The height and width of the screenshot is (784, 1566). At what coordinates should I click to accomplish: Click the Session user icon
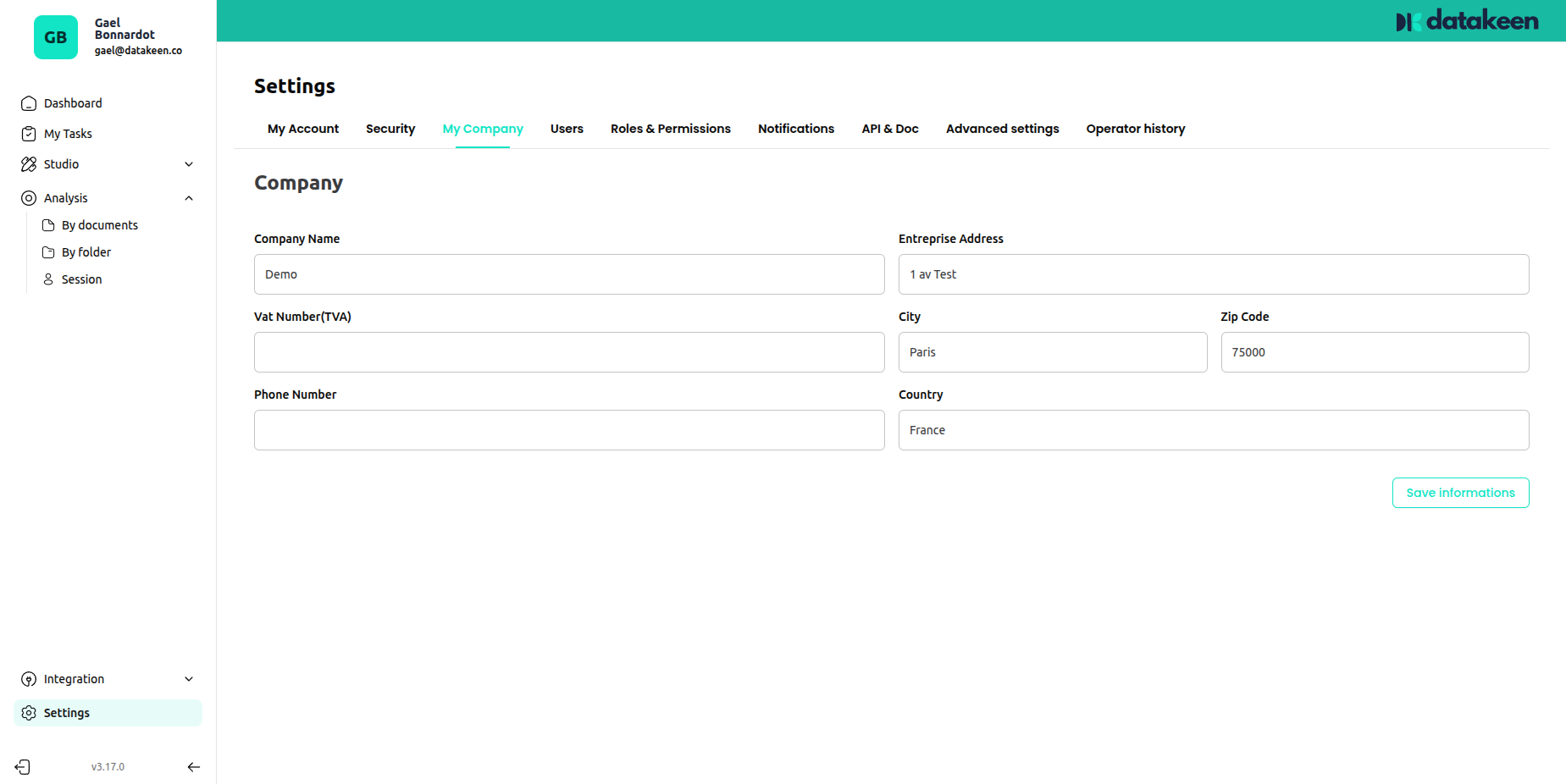(48, 279)
